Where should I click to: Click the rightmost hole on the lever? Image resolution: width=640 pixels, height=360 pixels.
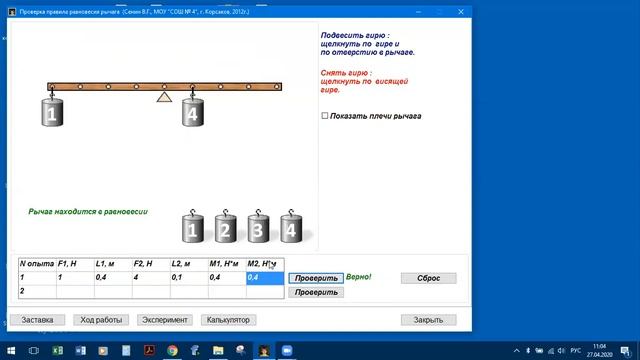276,87
